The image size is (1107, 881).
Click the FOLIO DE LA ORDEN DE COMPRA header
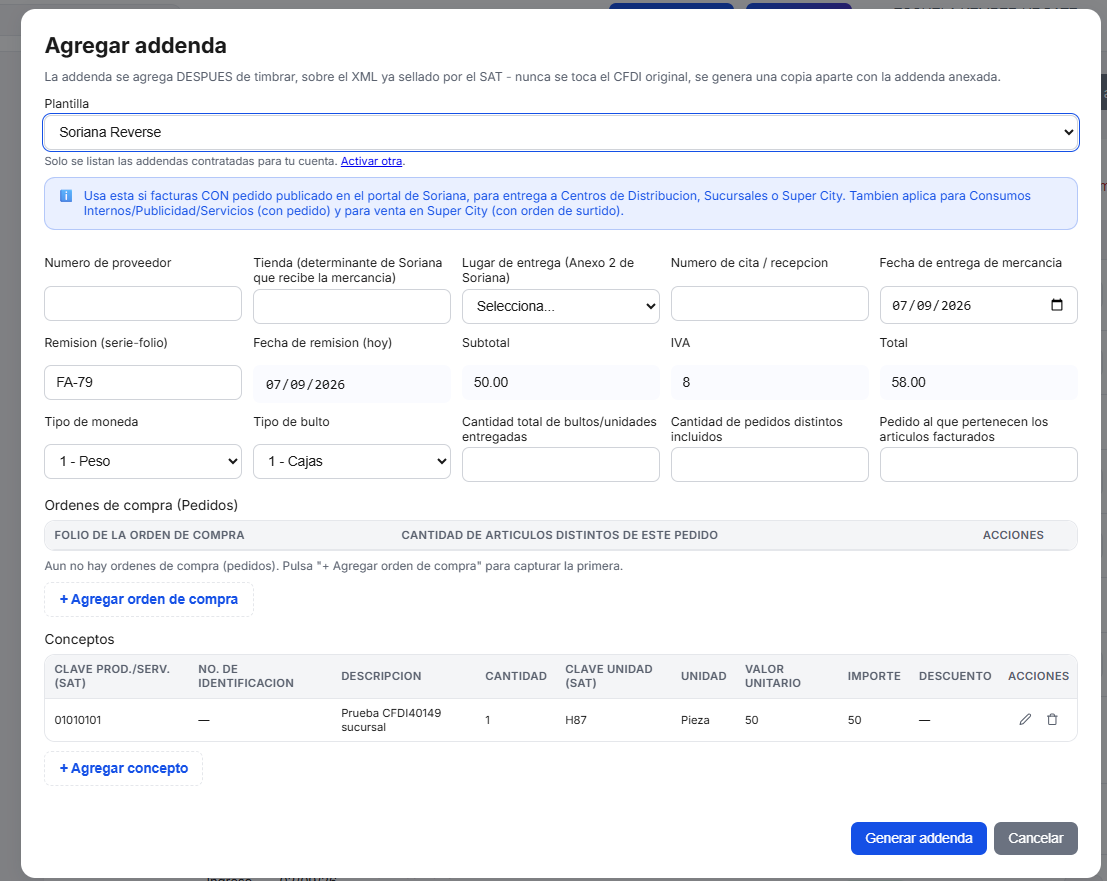point(149,535)
